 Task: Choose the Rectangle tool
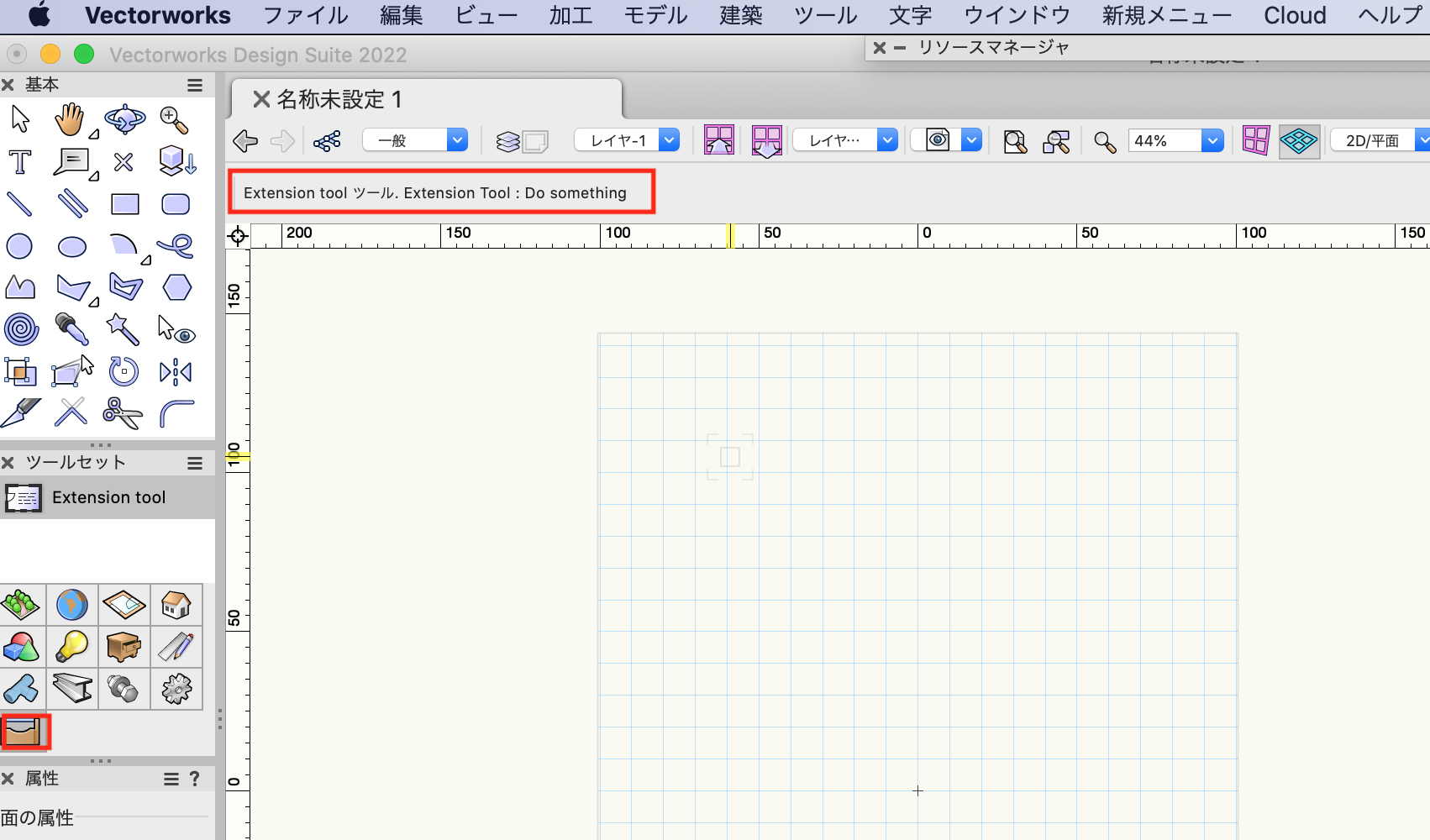(x=125, y=204)
